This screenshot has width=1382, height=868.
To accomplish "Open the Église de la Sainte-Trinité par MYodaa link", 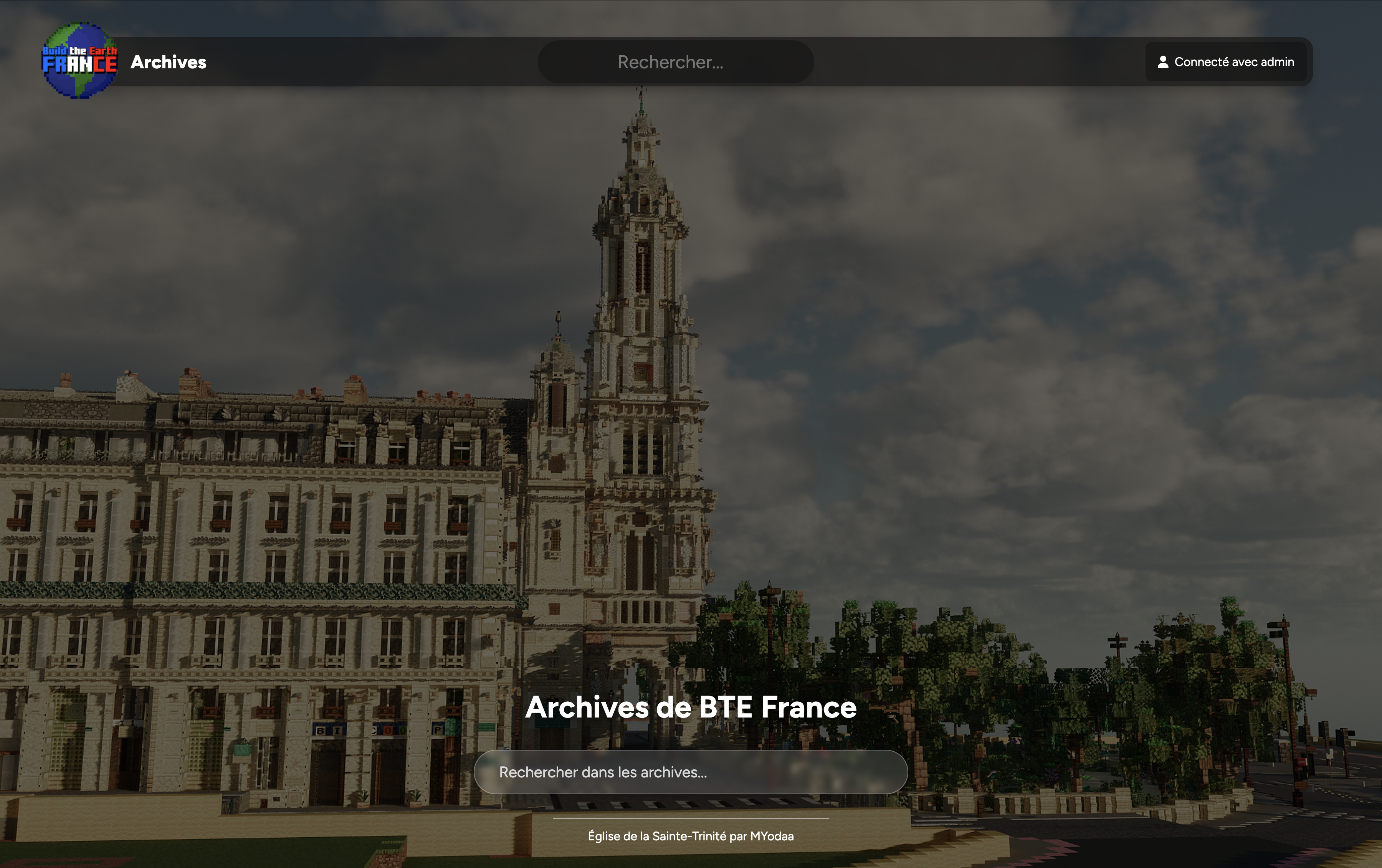I will click(691, 837).
